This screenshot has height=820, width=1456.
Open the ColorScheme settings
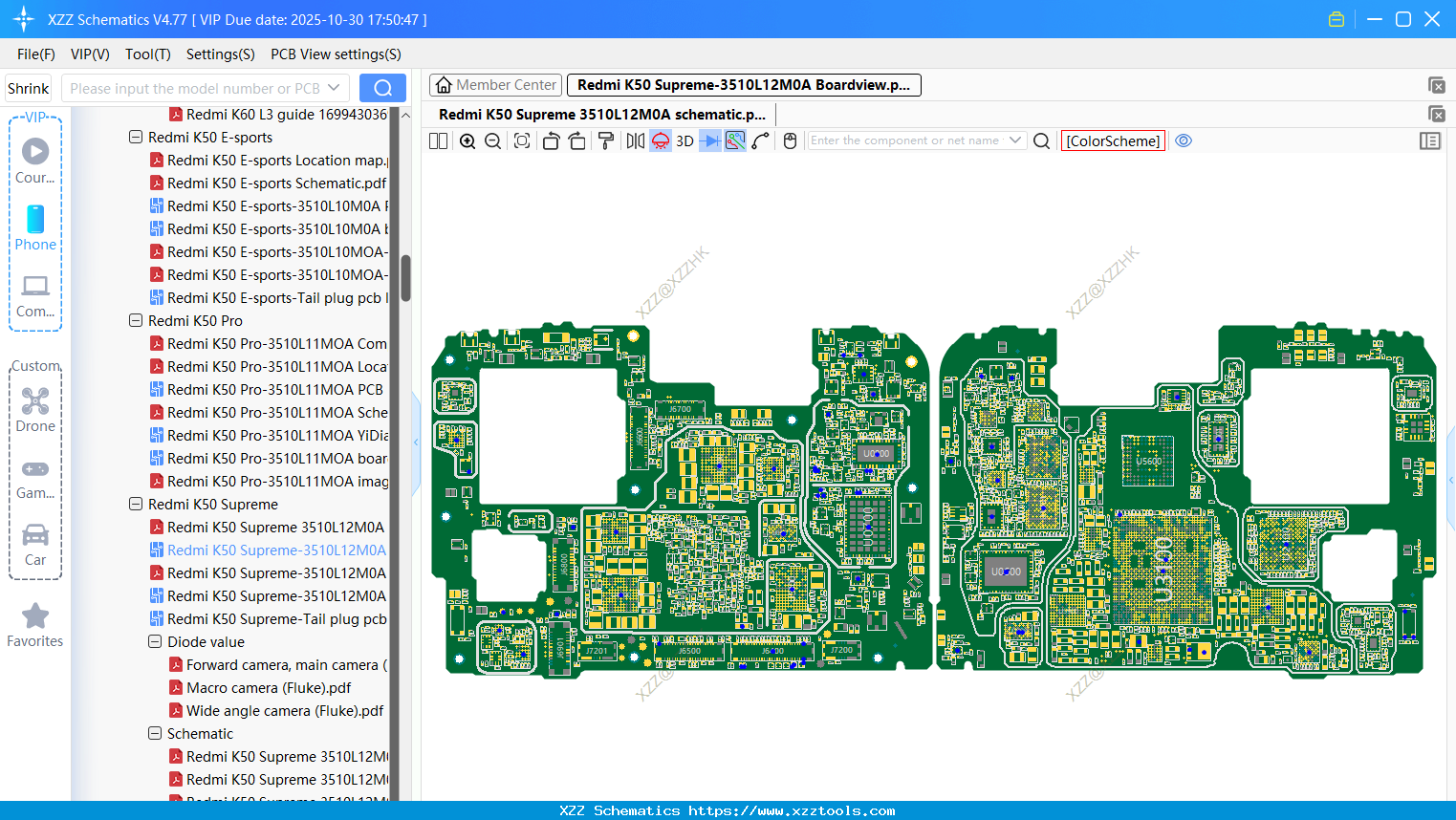point(1113,140)
